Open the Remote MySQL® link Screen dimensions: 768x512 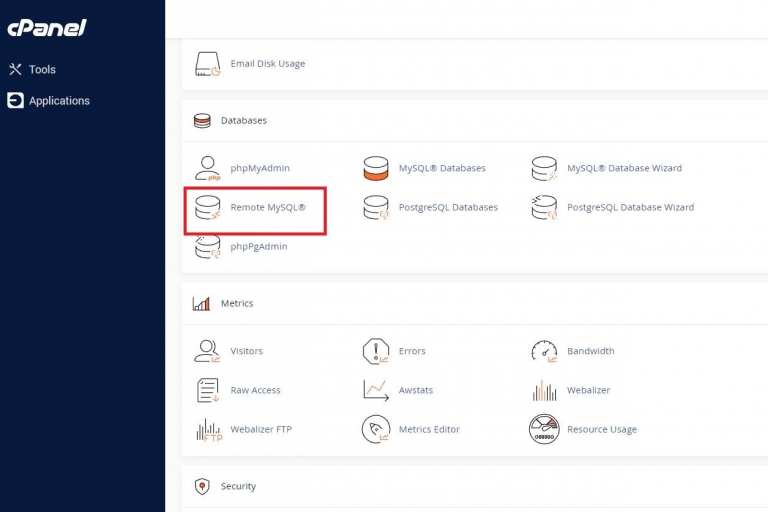[268, 207]
